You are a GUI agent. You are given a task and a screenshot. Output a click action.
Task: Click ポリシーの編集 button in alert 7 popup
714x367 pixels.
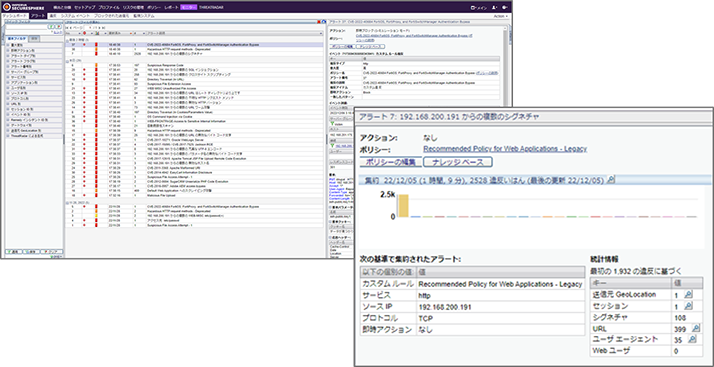point(390,162)
